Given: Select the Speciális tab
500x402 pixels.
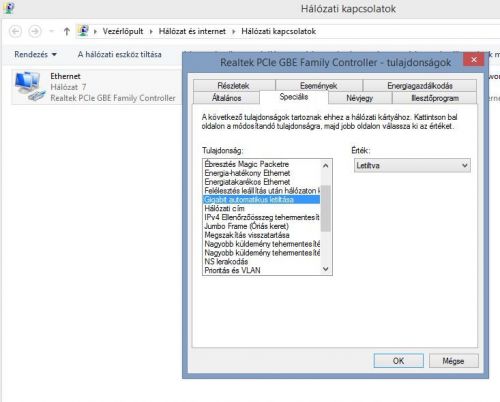Looking at the screenshot, I should (294, 97).
